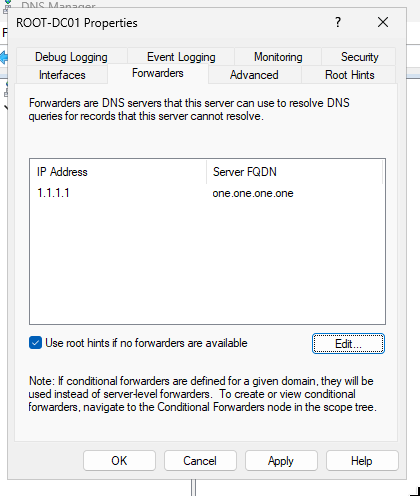Click the question mark help icon
The height and width of the screenshot is (496, 420).
[338, 22]
